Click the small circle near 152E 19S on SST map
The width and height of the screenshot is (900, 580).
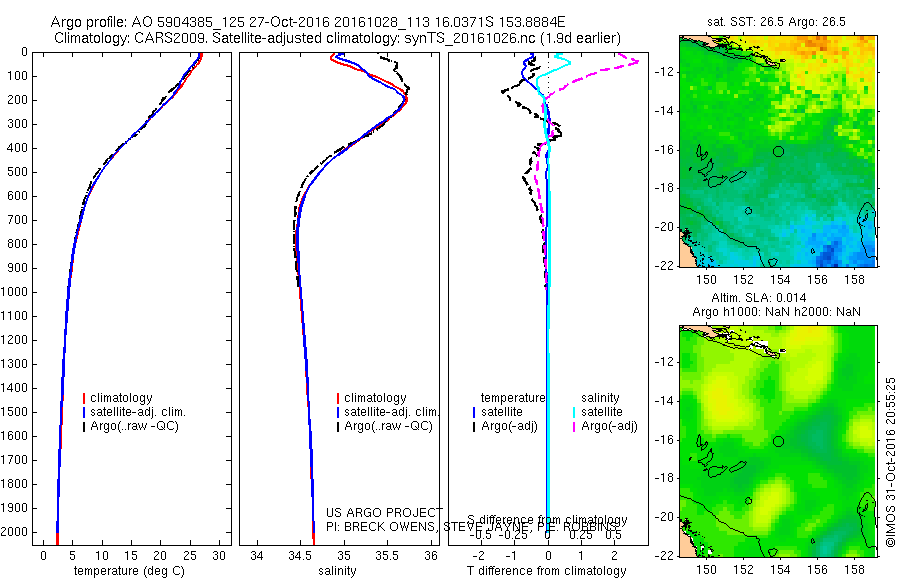click(748, 211)
